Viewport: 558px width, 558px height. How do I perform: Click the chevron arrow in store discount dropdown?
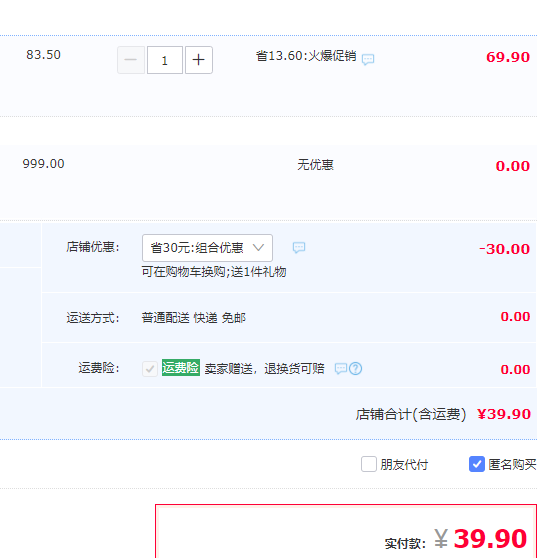[x=258, y=247]
